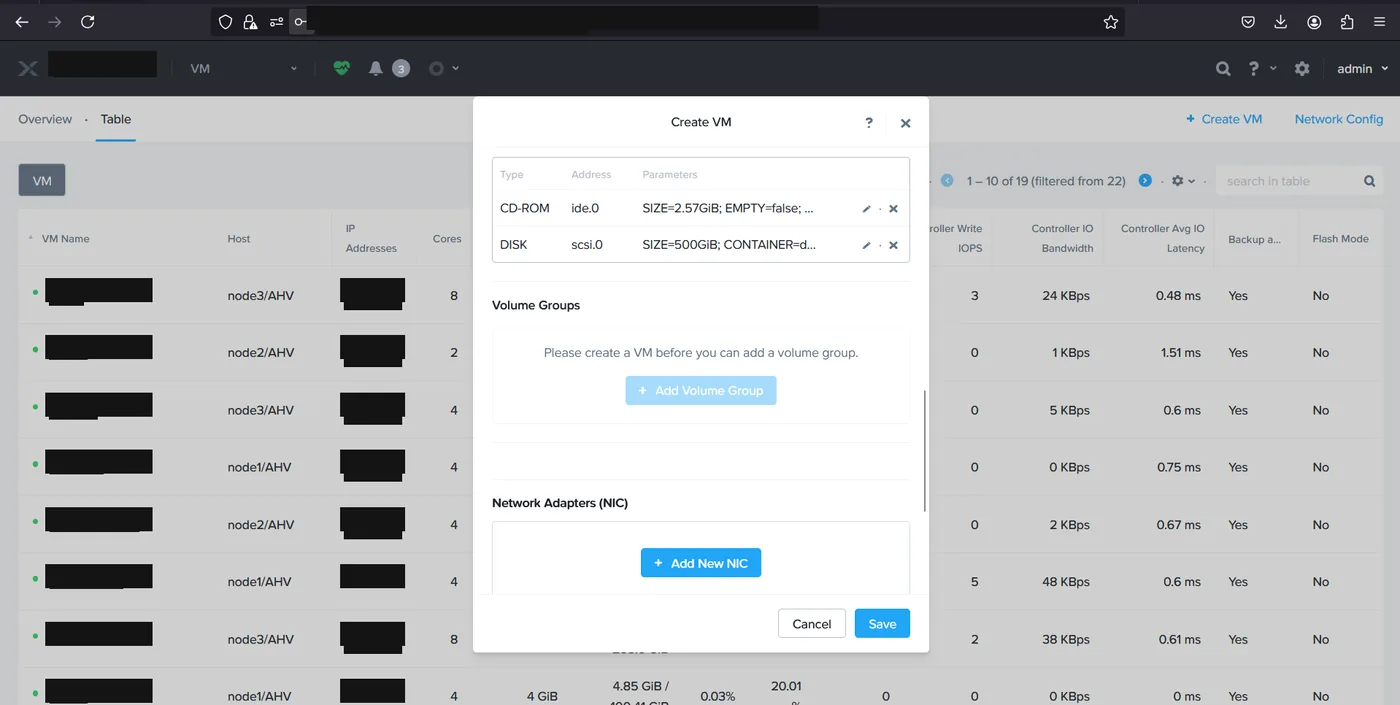Select the 24 KBps bandwidth cell
Screen dimensions: 1400x705
coord(1066,296)
